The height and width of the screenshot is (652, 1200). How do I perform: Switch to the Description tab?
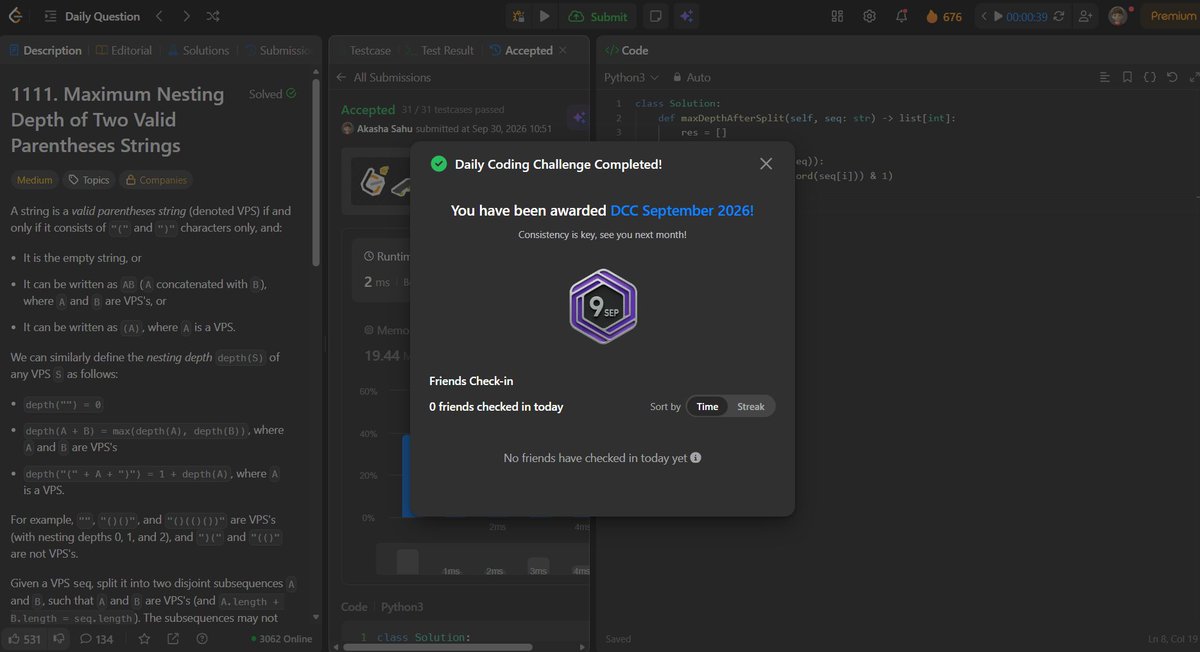click(46, 50)
